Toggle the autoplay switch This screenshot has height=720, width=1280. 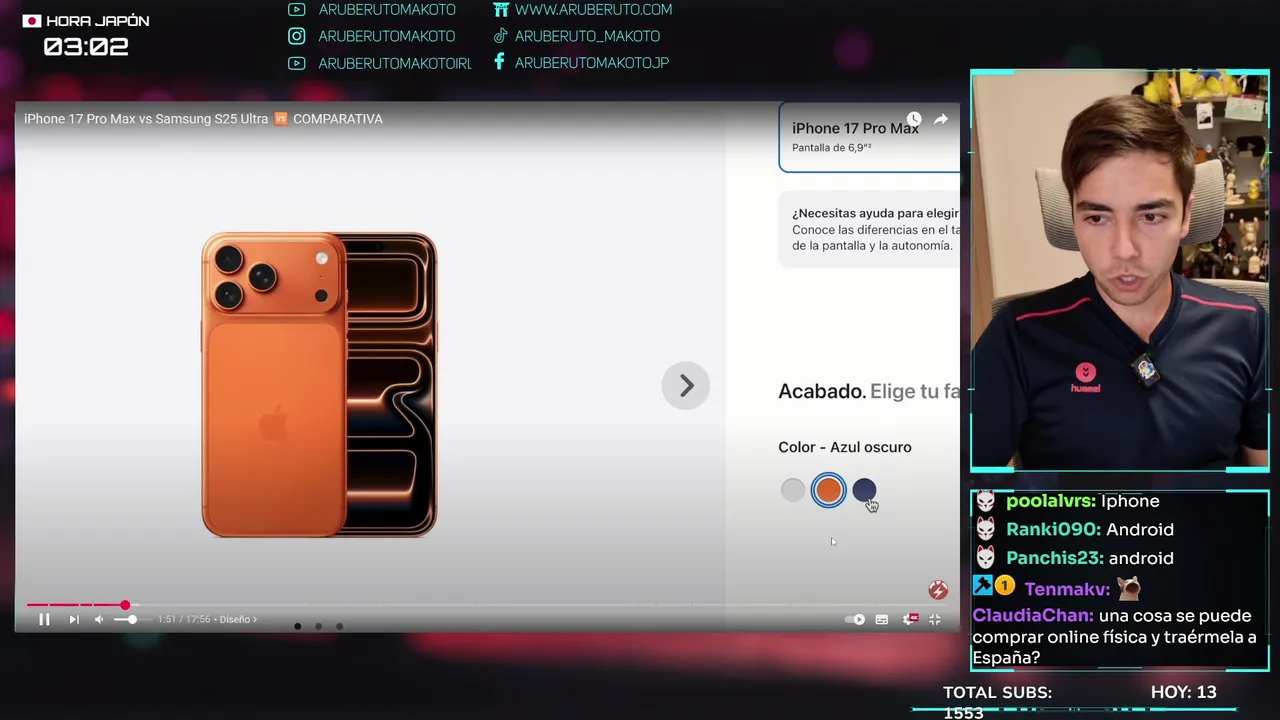click(856, 620)
